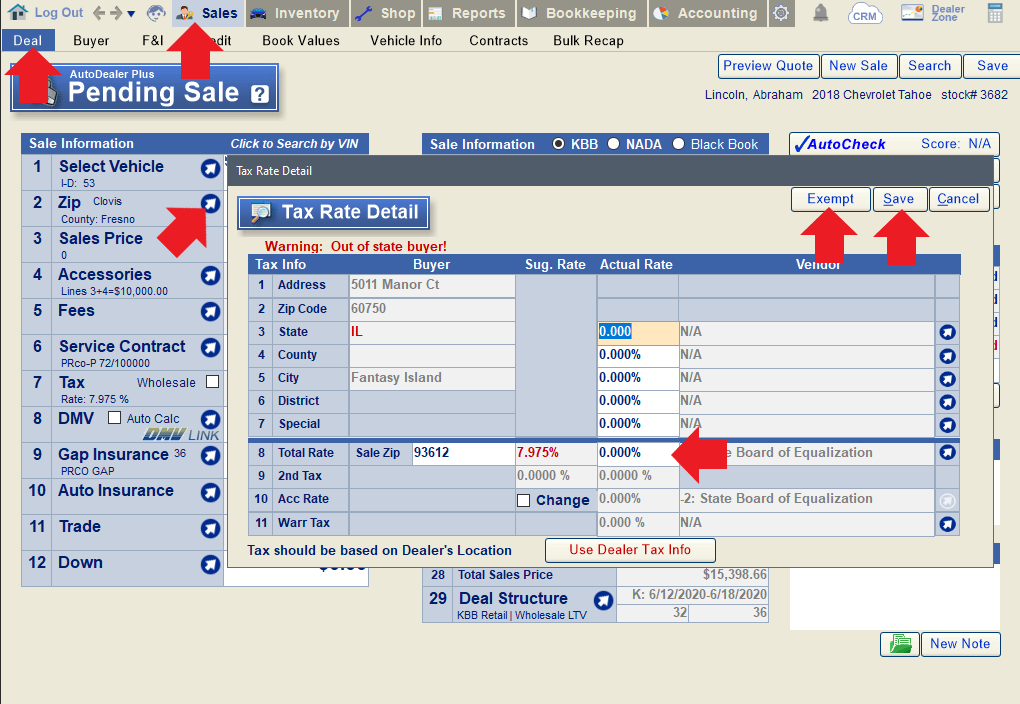Click the Log Out home icon
The image size is (1020, 704).
[17, 12]
